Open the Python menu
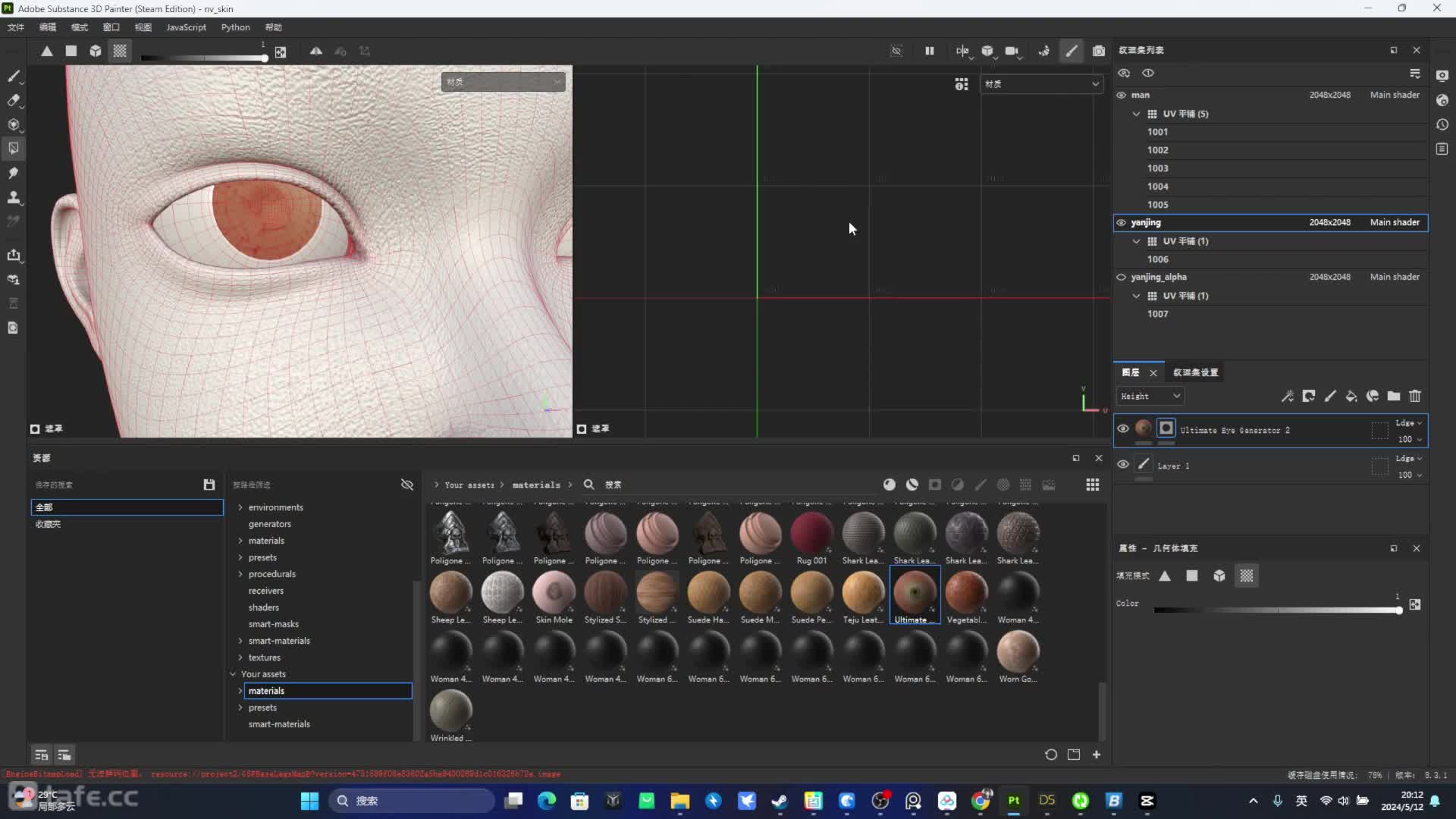This screenshot has height=819, width=1456. click(x=235, y=27)
